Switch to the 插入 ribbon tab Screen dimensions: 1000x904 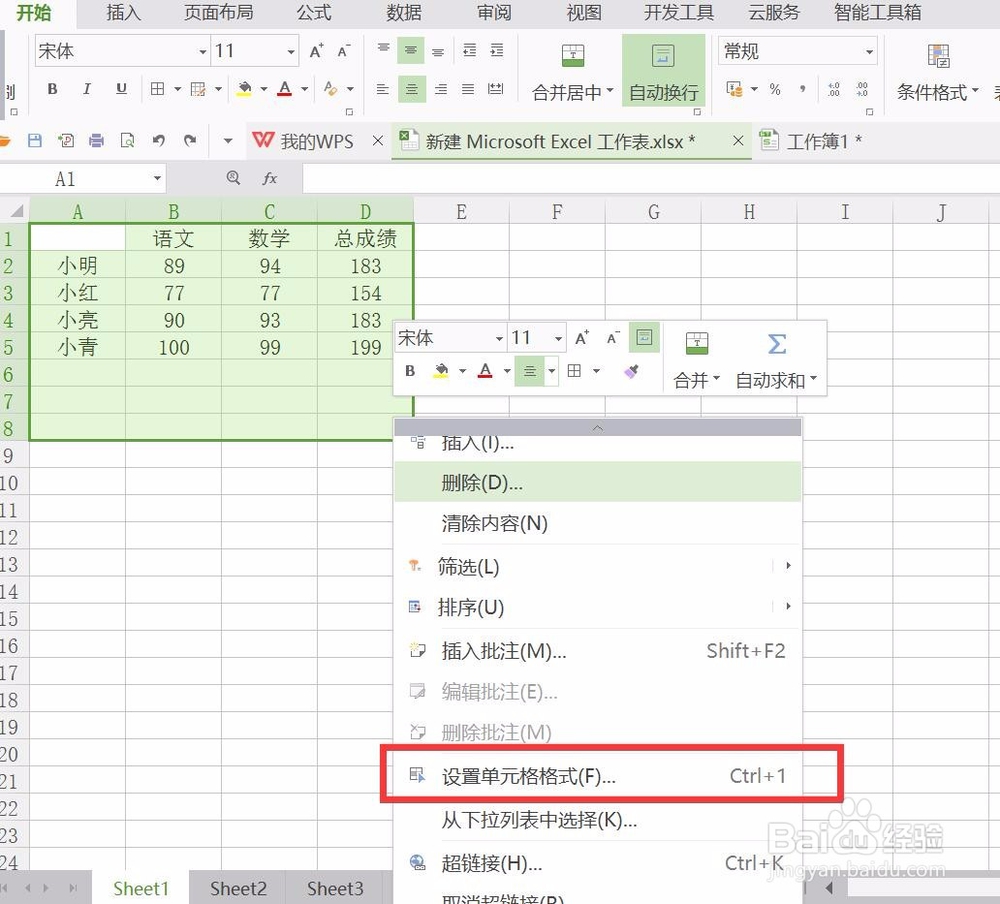122,13
